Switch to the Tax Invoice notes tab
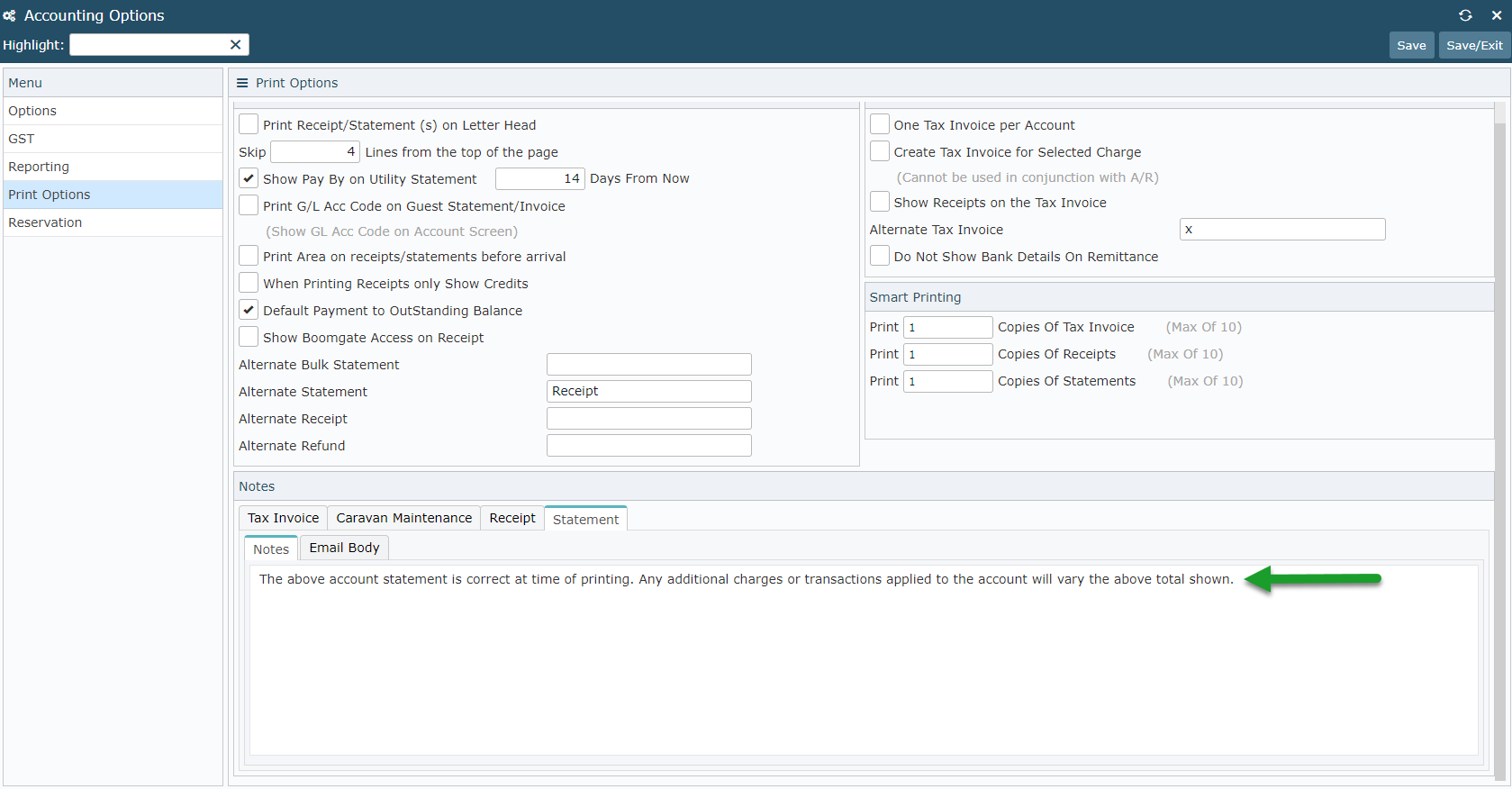Viewport: 1512px width, 789px height. click(x=283, y=518)
